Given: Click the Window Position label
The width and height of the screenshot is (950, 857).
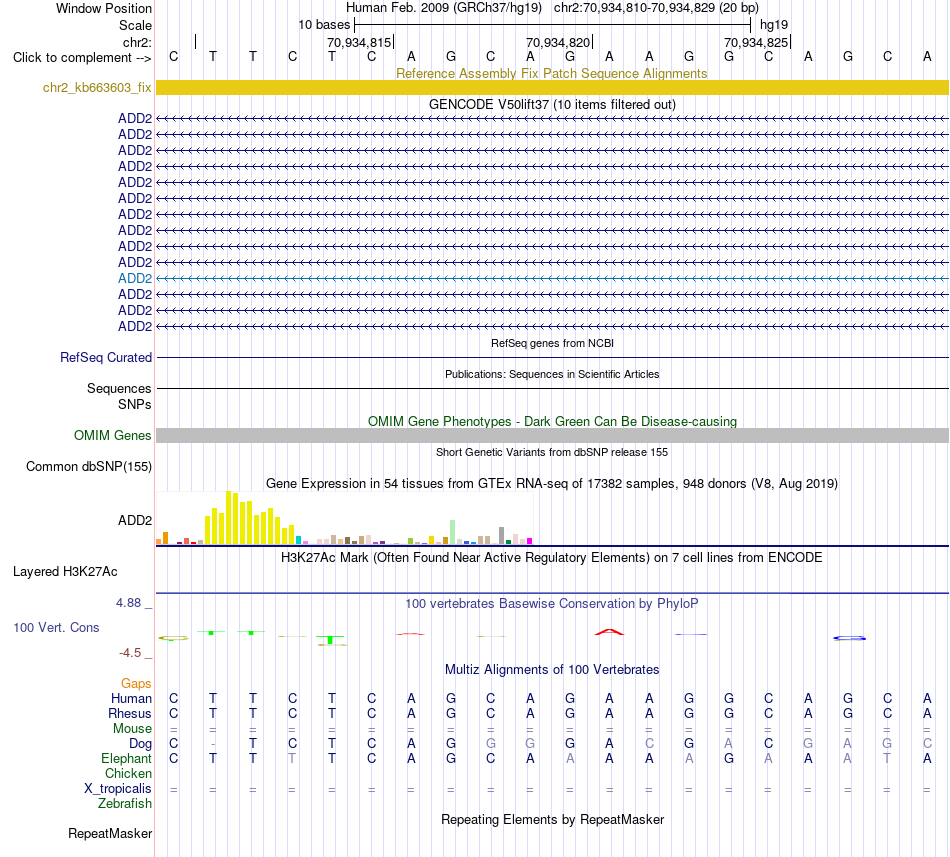Looking at the screenshot, I should (x=104, y=8).
